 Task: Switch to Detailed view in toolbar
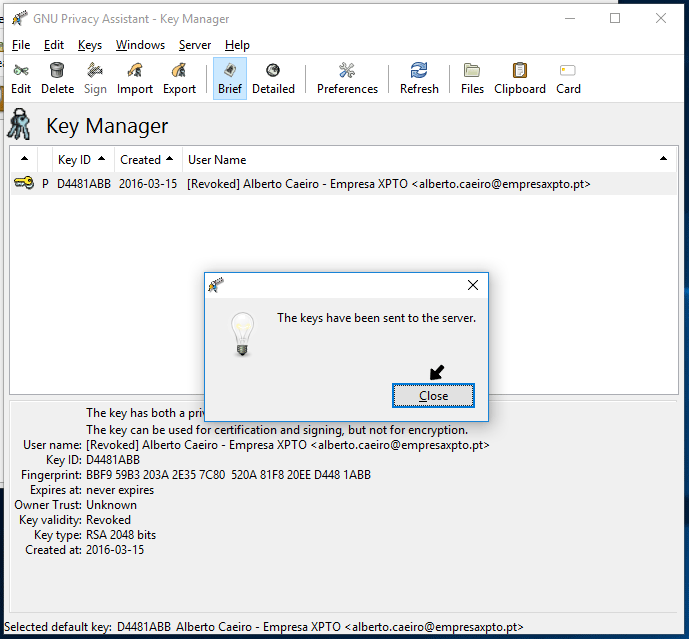[273, 79]
